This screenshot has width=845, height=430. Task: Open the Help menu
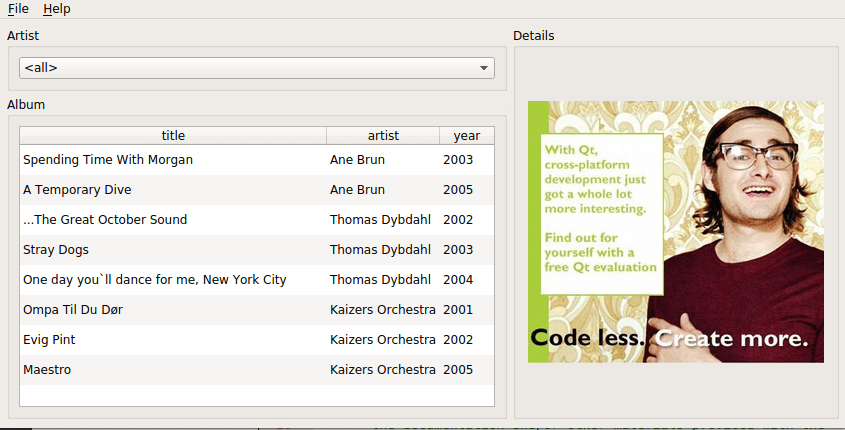point(56,9)
